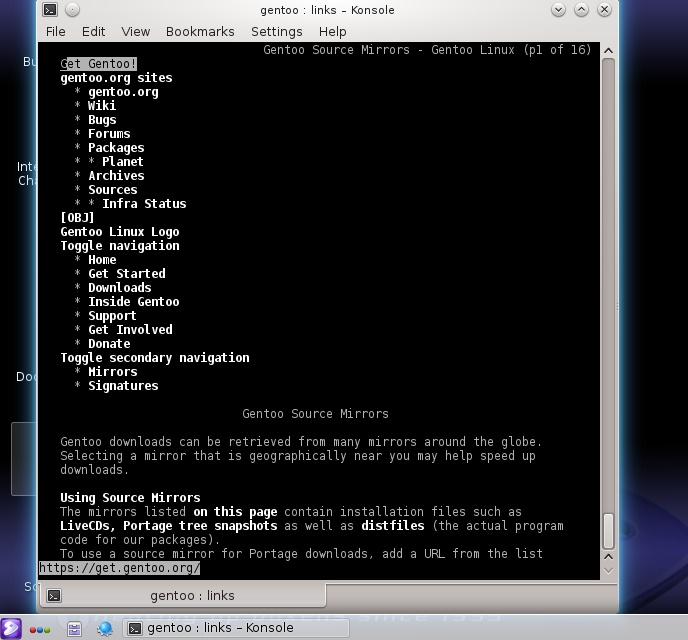Open the Get Started link
The height and width of the screenshot is (640, 688).
127,274
